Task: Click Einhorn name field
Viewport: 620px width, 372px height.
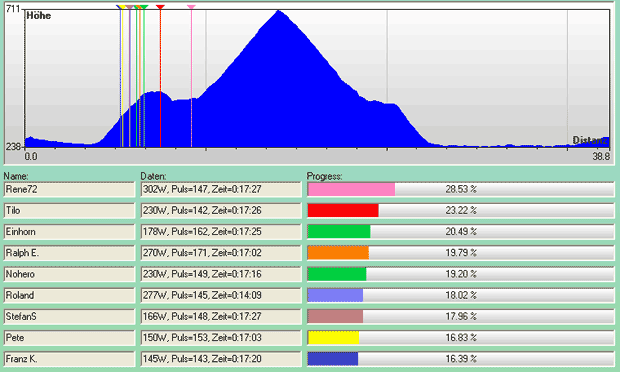Action: pyautogui.click(x=70, y=232)
